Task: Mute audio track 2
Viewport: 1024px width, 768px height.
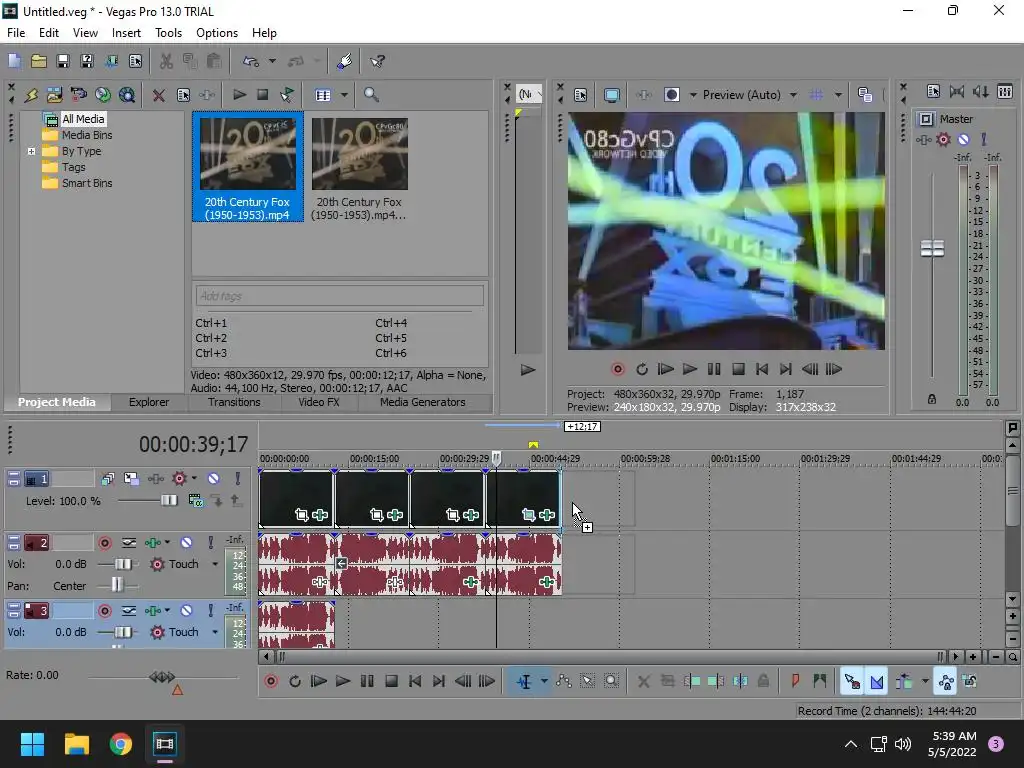Action: [186, 543]
